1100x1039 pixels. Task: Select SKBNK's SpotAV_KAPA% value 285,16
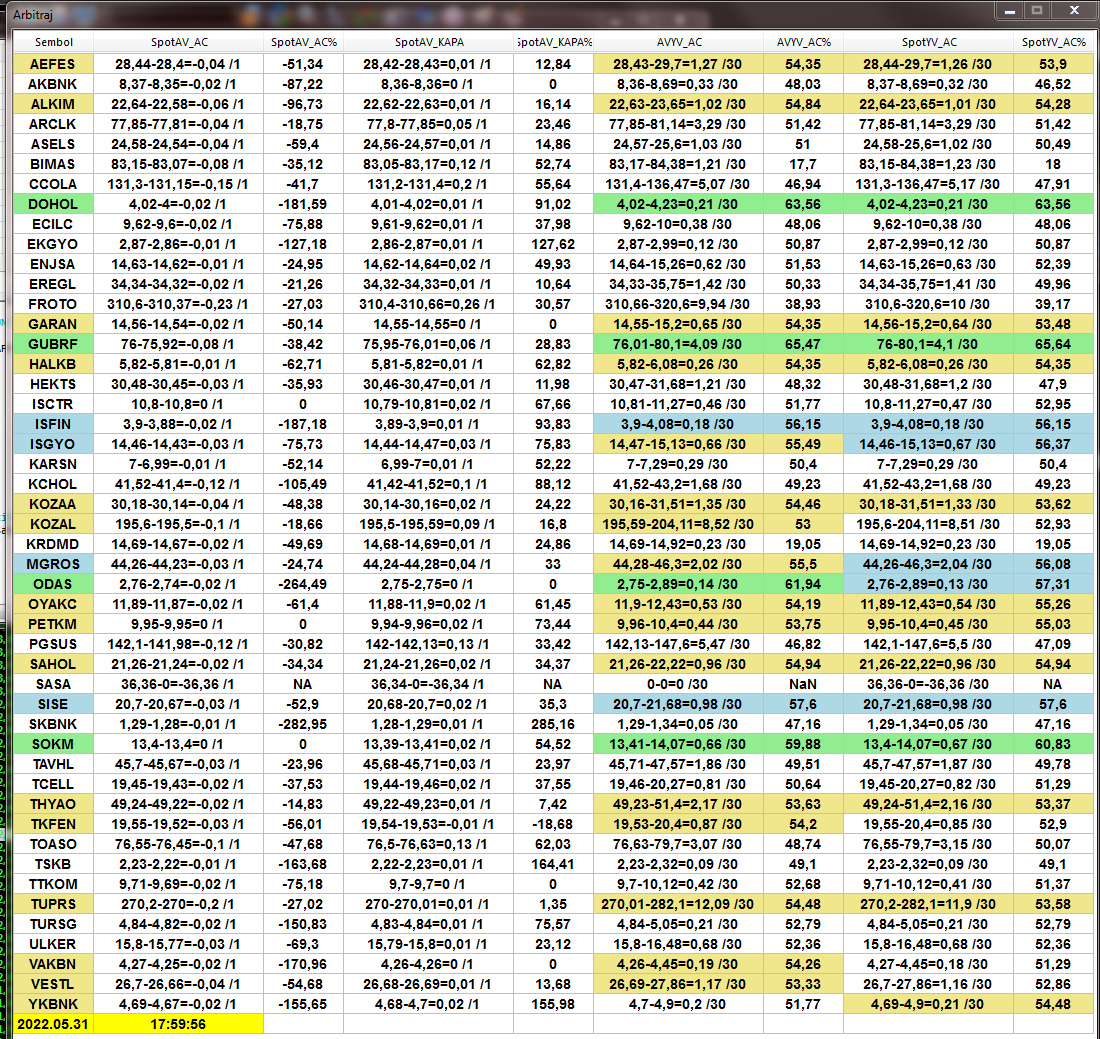pyautogui.click(x=554, y=724)
